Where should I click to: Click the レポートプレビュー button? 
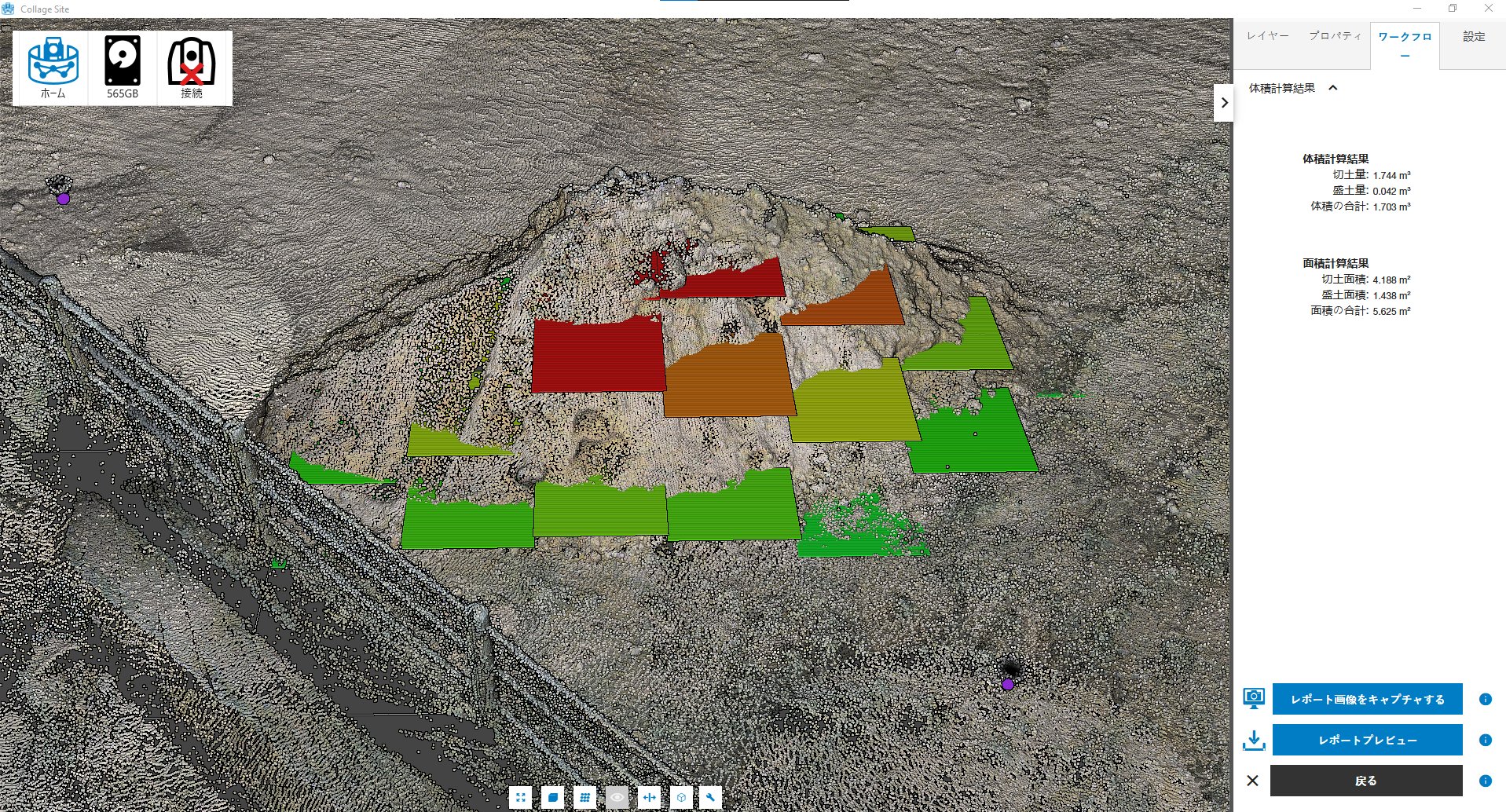point(1367,740)
